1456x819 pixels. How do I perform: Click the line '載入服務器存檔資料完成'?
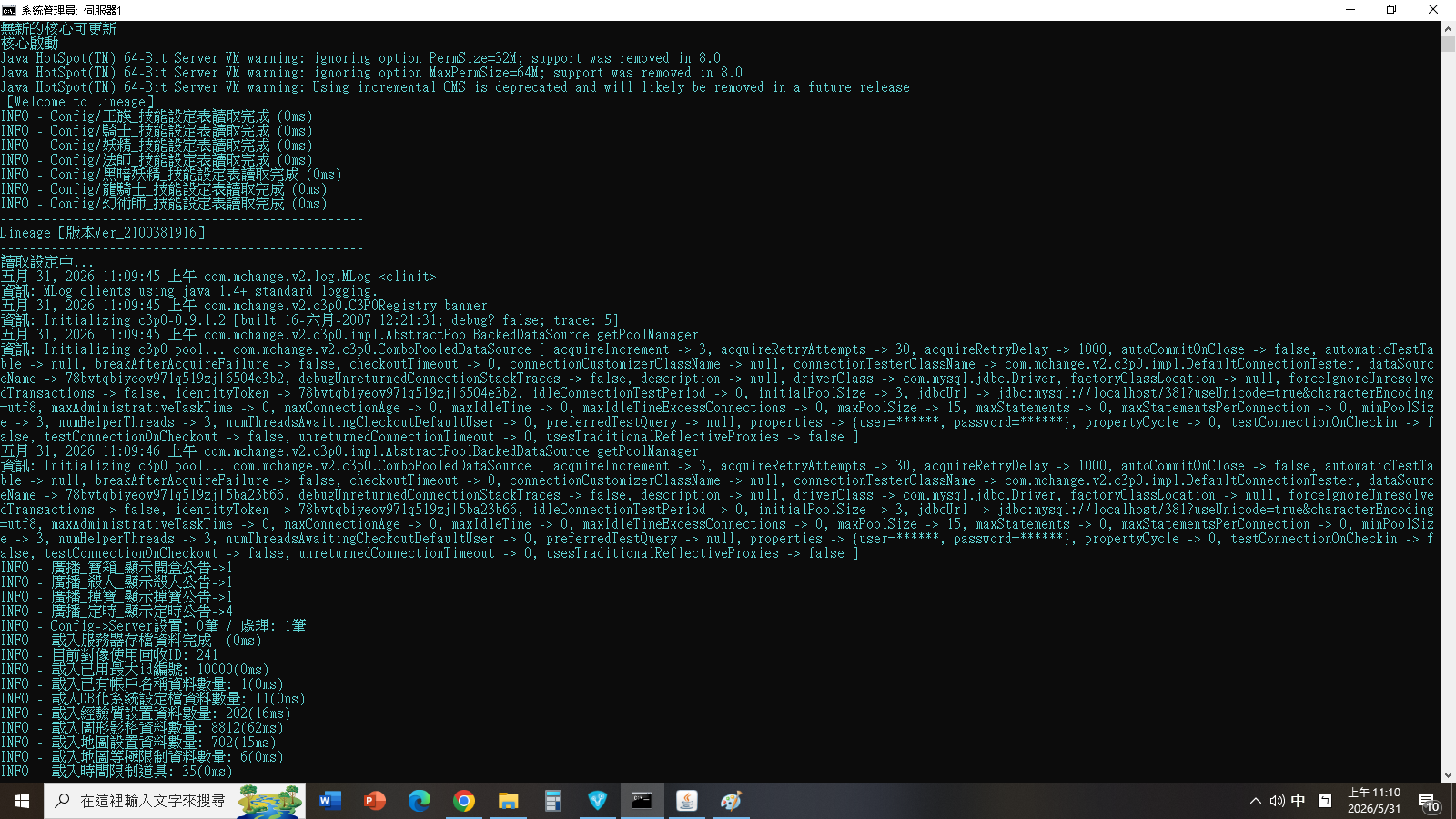coord(131,641)
